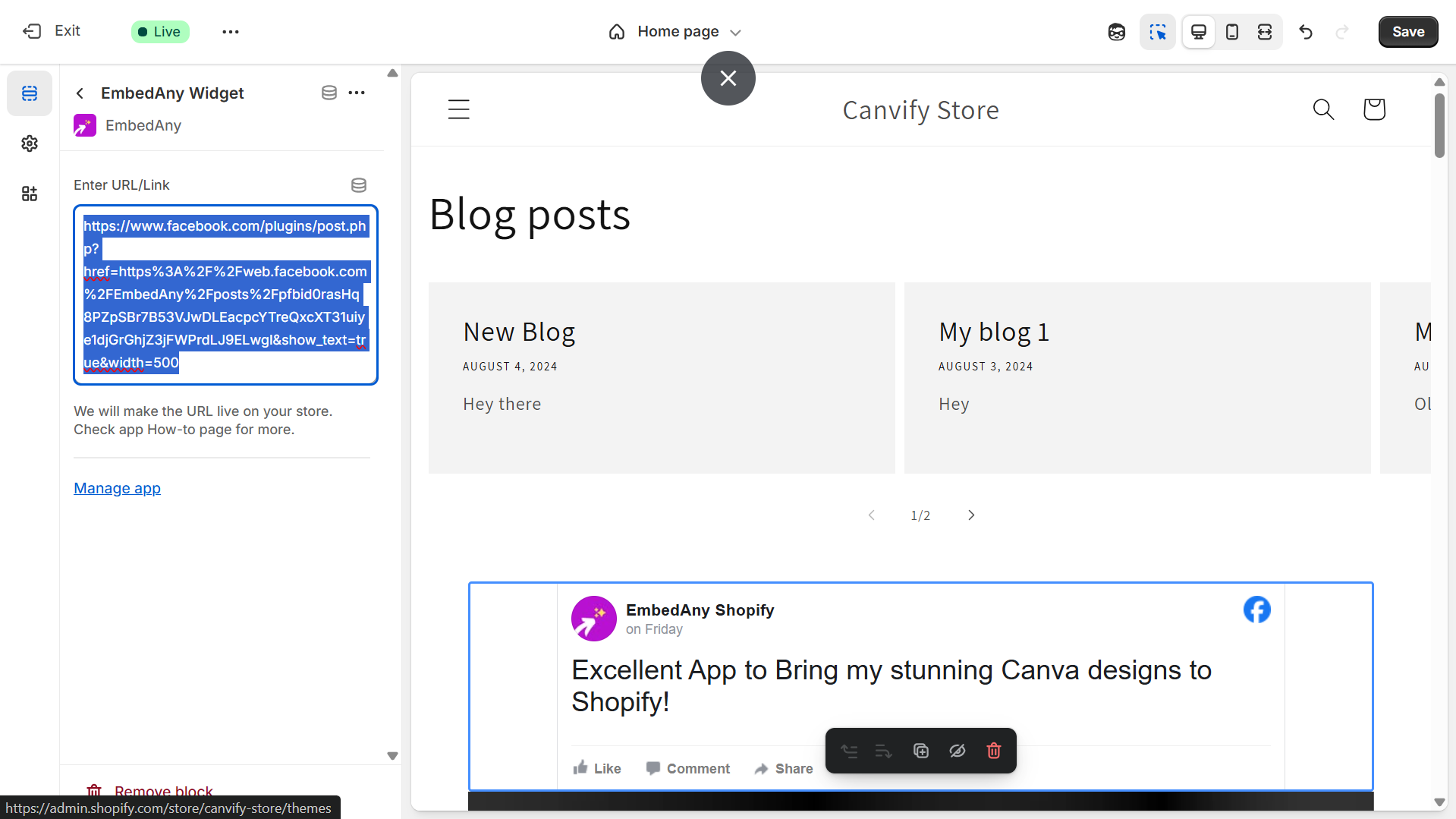
Task: Switch to fullscreen width preview
Action: tap(1264, 32)
